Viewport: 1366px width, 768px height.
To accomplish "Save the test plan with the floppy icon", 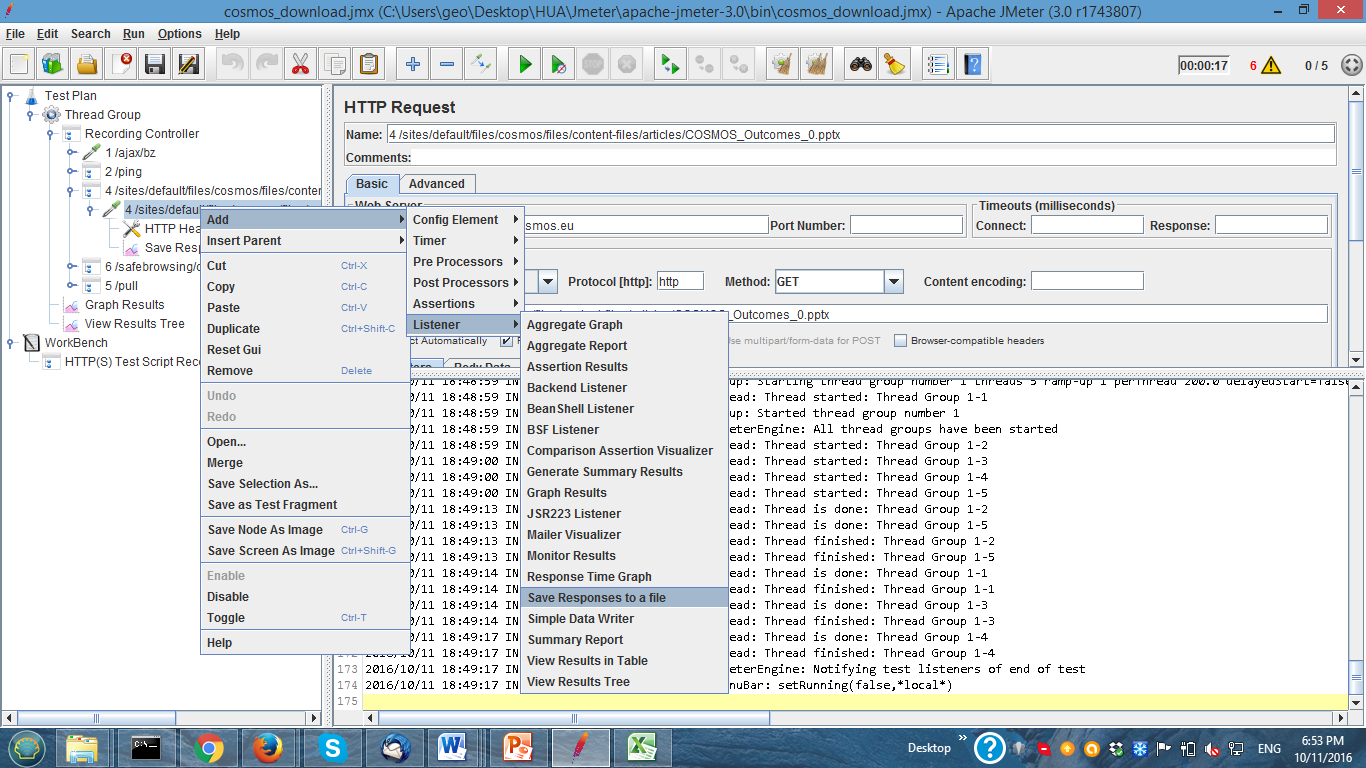I will click(x=155, y=65).
